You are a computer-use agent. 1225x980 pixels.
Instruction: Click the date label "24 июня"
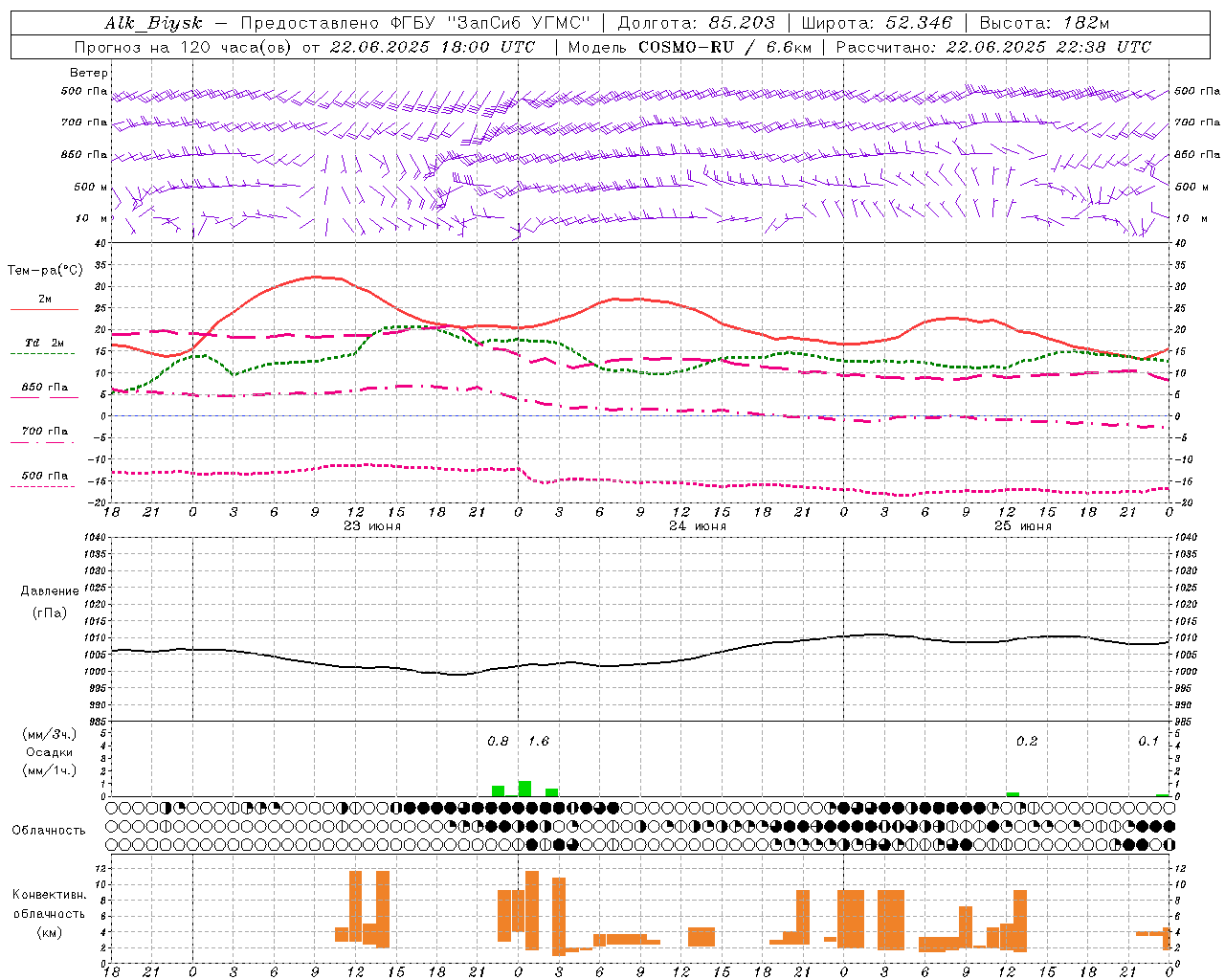pos(698,526)
